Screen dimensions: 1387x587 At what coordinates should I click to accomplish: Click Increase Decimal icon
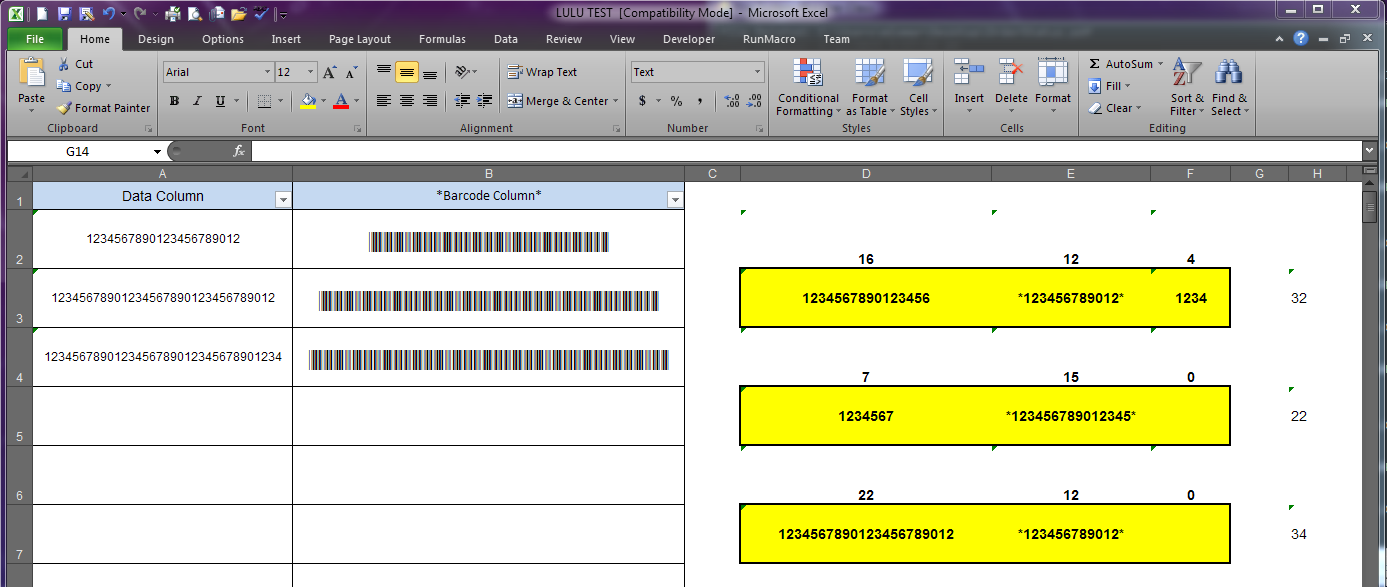point(731,101)
